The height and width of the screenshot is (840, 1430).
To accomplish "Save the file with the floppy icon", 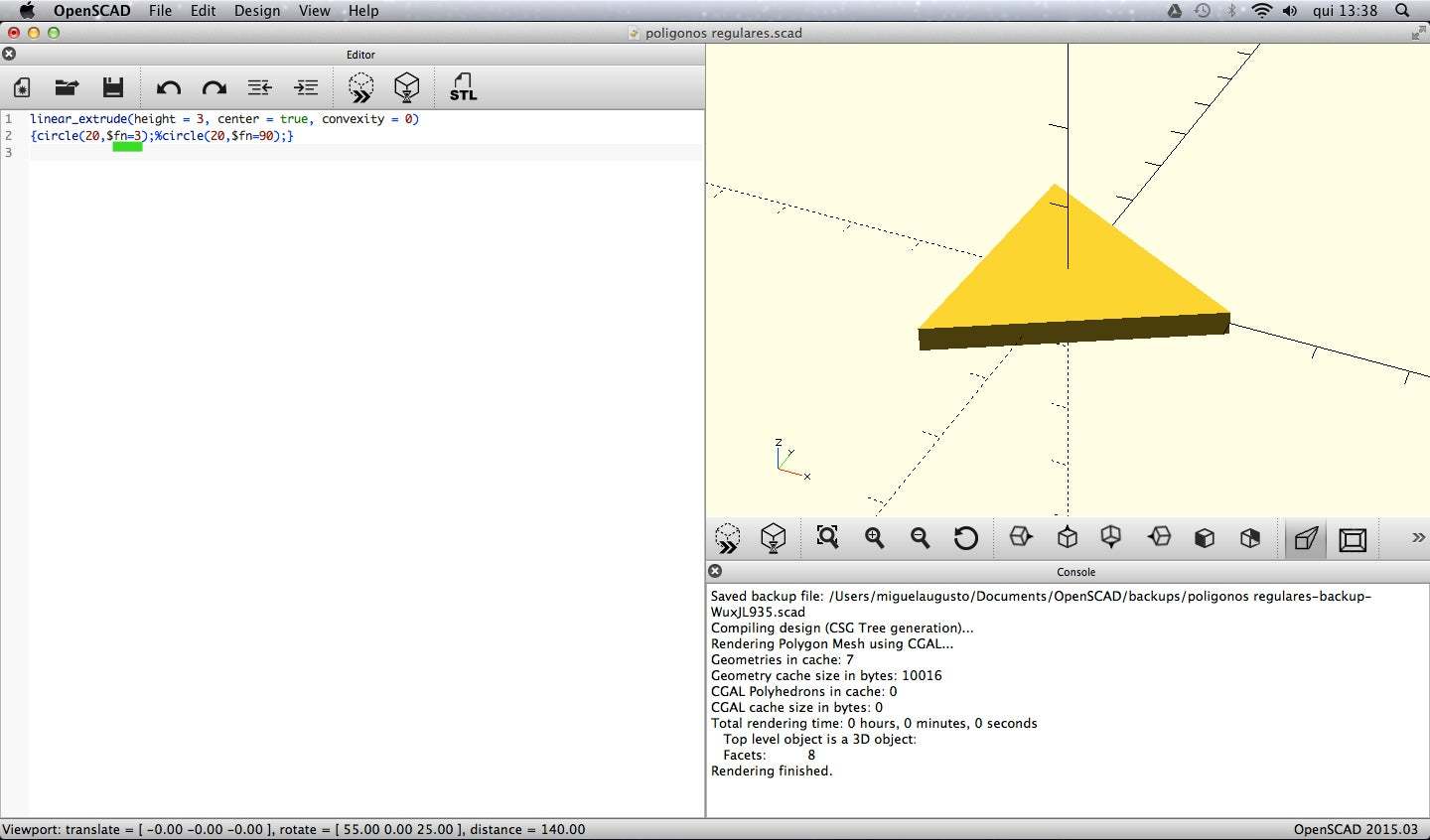I will click(113, 87).
